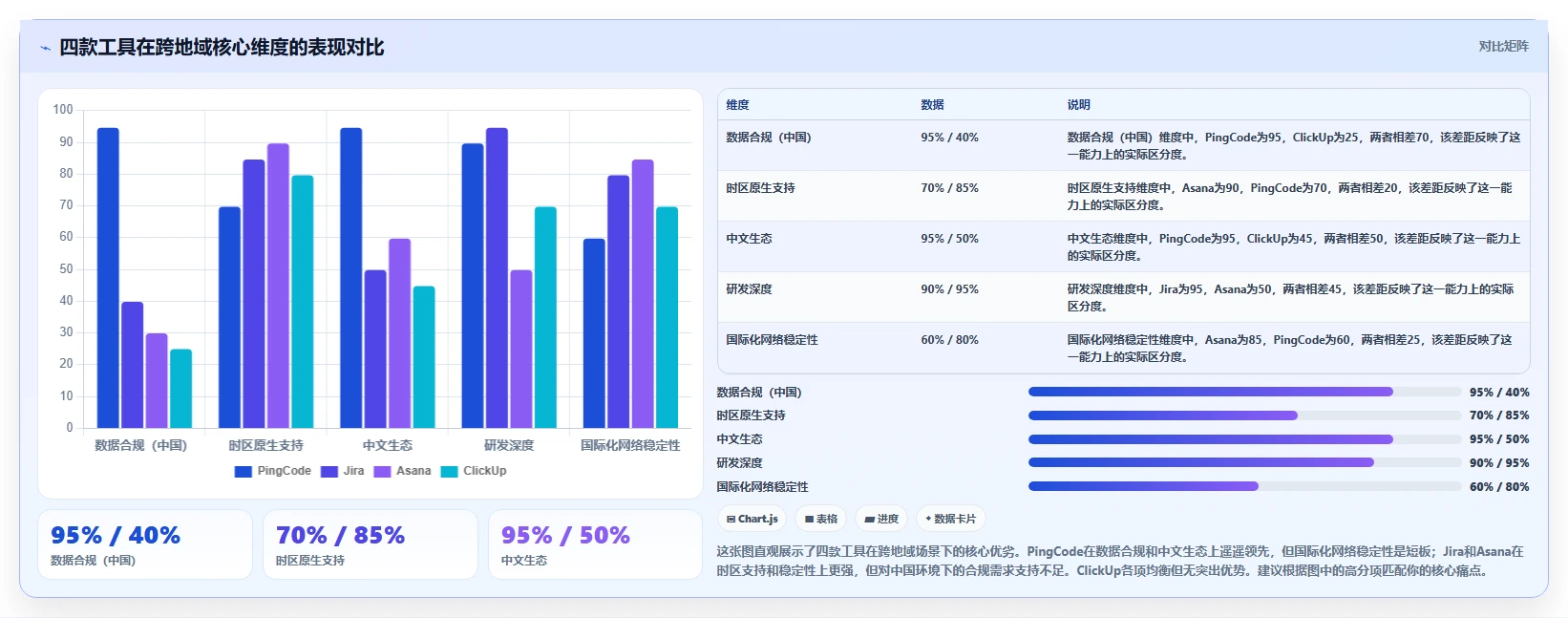1568x618 pixels.
Task: Click the 进度 tag button
Action: coord(881,519)
